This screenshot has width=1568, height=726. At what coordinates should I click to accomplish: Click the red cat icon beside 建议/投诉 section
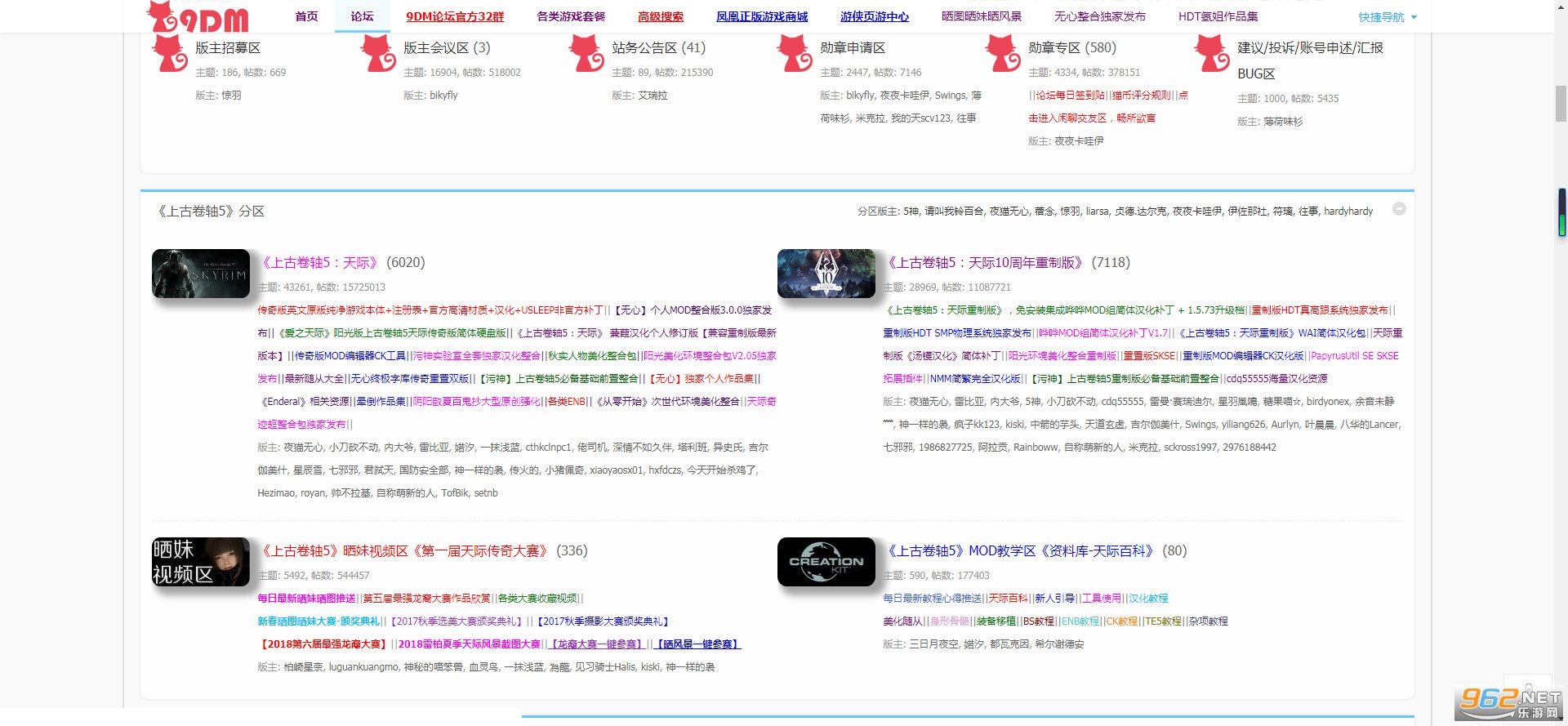click(1212, 53)
